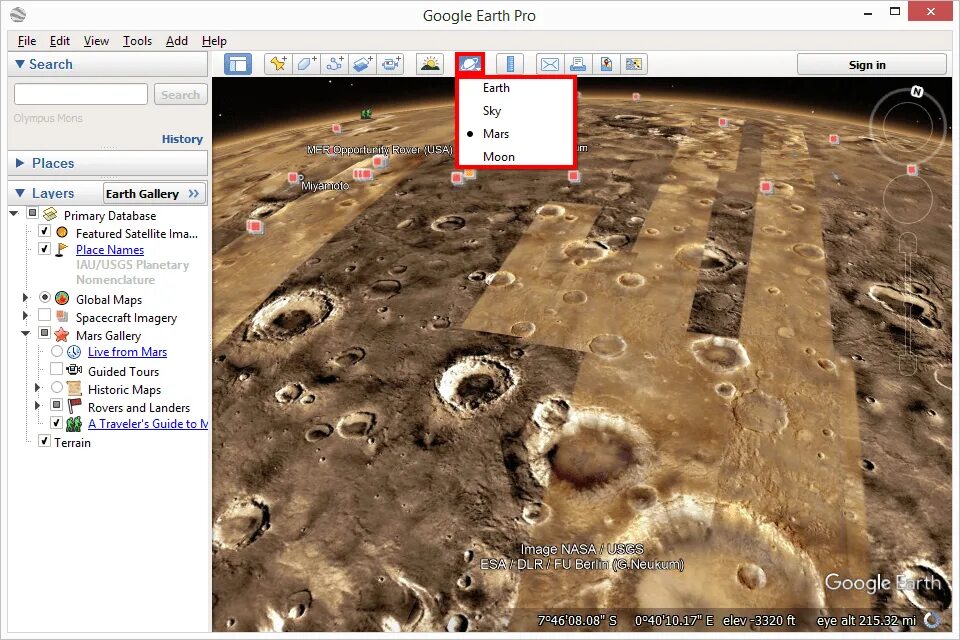The image size is (960, 640).
Task: Collapse the Primary Database tree
Action: 13,213
